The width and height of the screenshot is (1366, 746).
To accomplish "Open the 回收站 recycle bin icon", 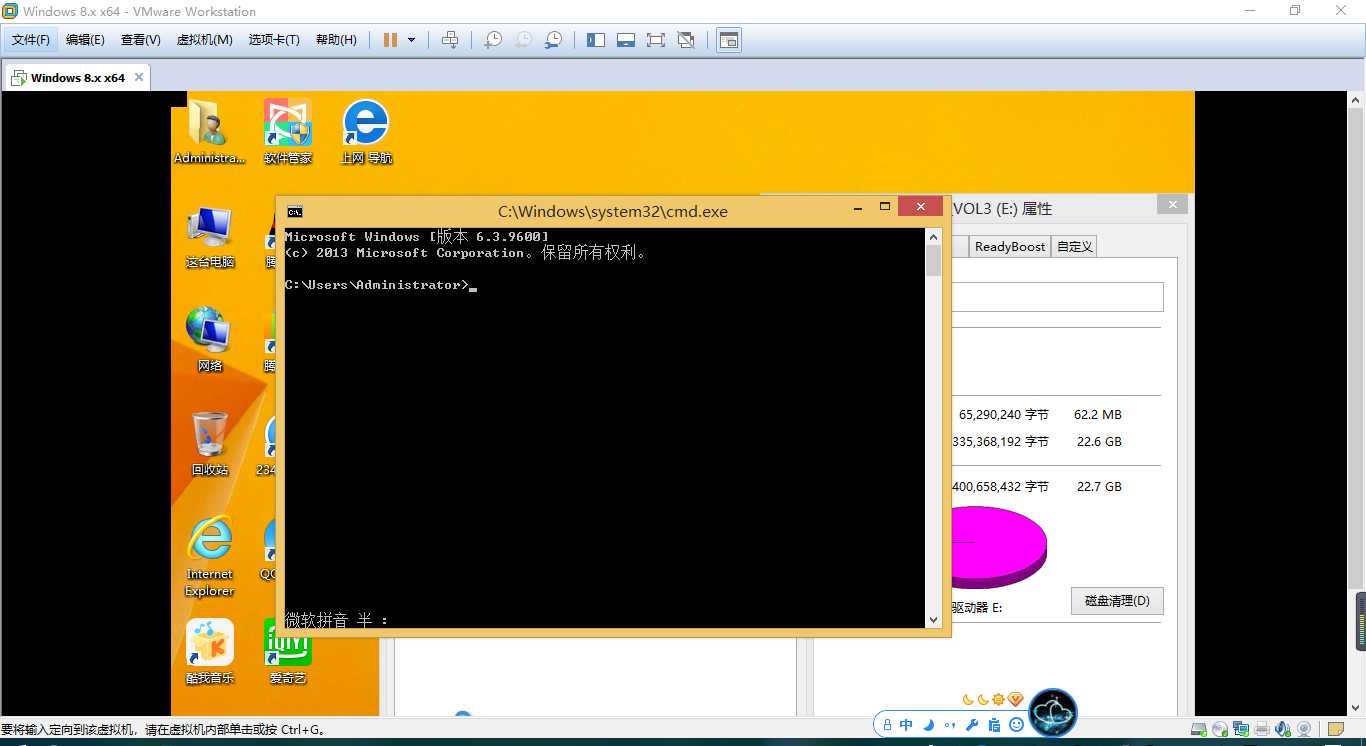I will [x=210, y=444].
